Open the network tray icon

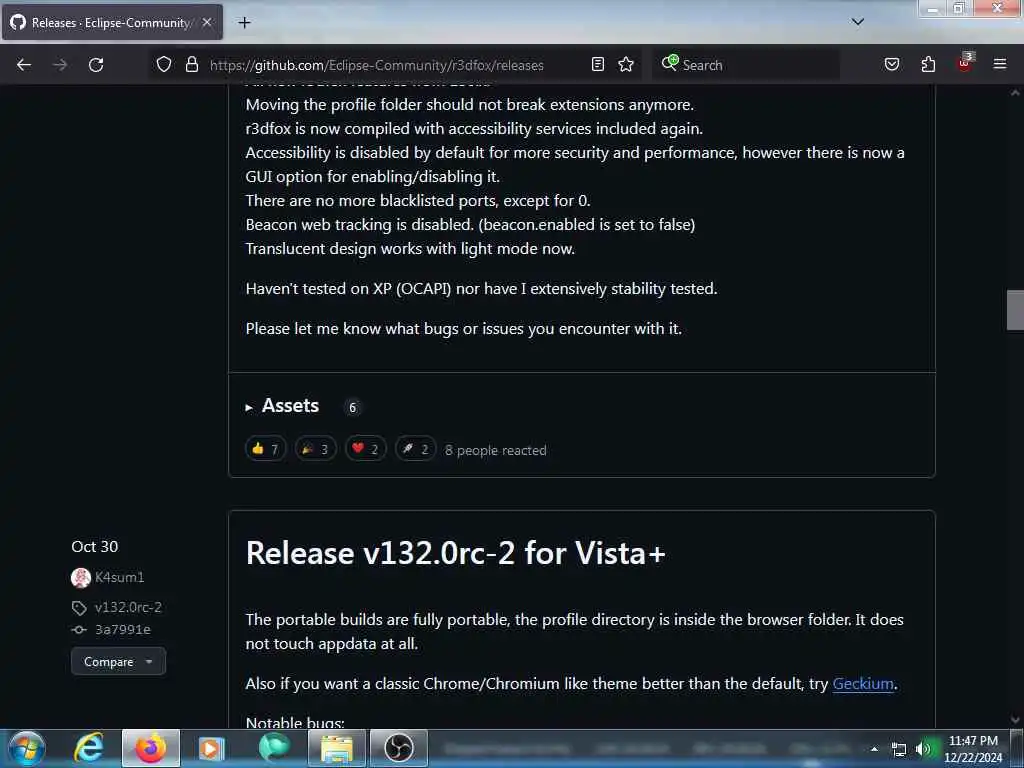(x=899, y=750)
